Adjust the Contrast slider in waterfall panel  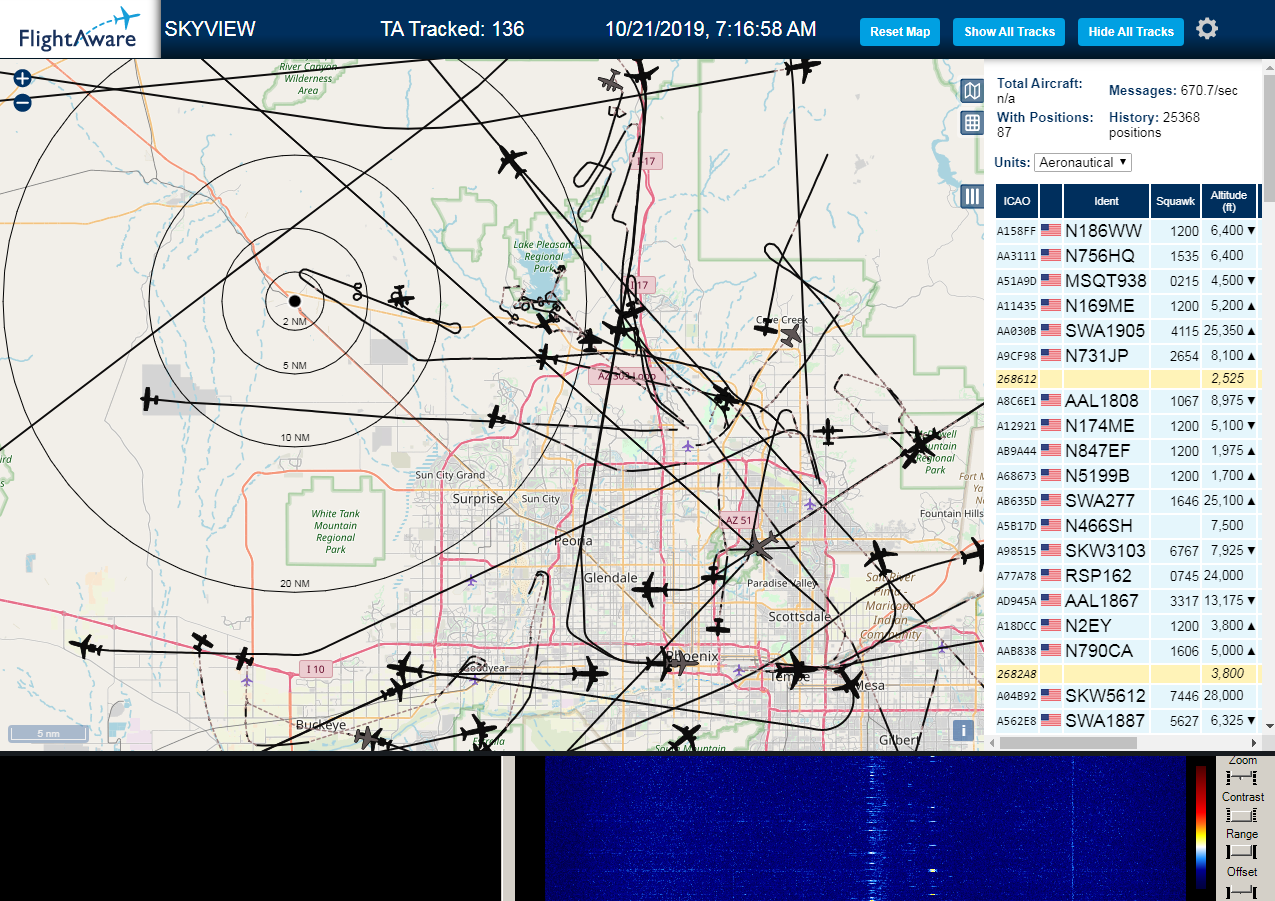click(1241, 815)
